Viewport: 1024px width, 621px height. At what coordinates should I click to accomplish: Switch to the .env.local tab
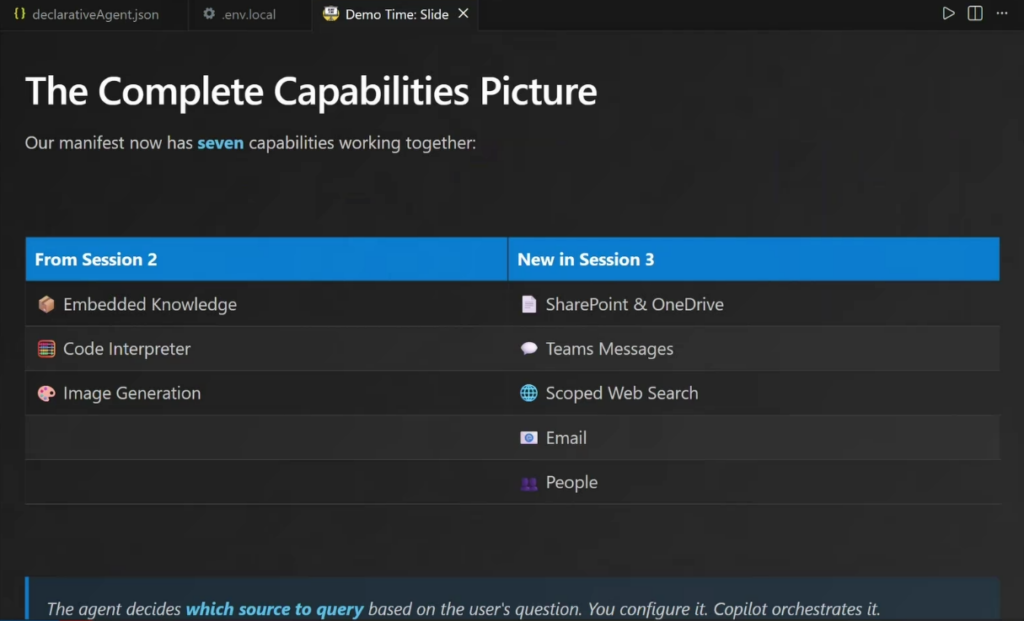click(248, 15)
